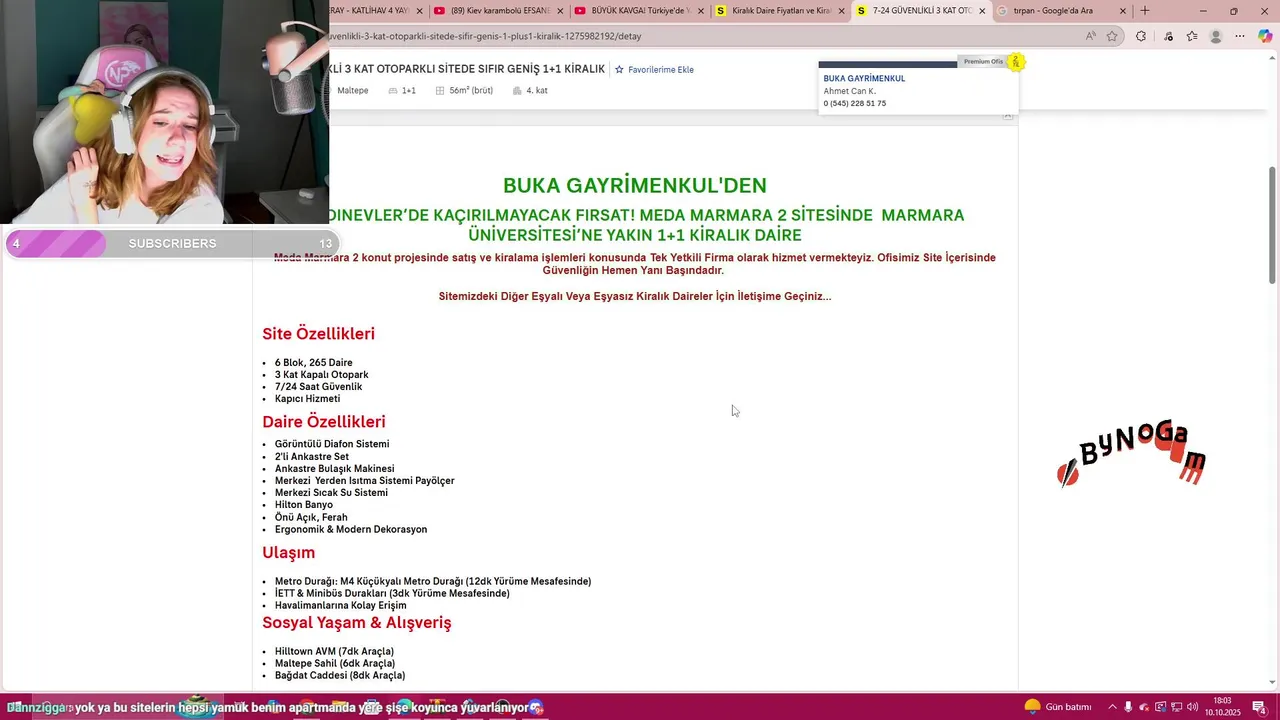Click the 1+1 room count icon
This screenshot has width=1280, height=720.
pyautogui.click(x=393, y=91)
